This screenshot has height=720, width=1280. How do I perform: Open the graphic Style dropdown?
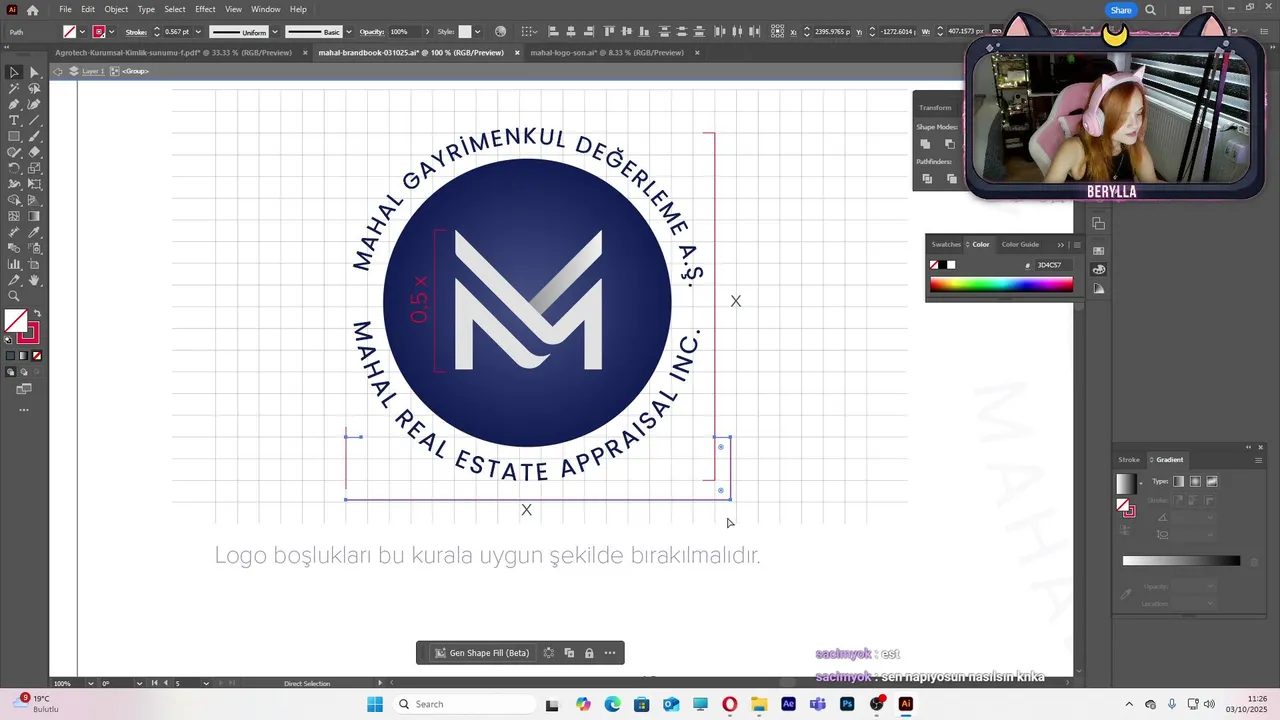pos(477,32)
